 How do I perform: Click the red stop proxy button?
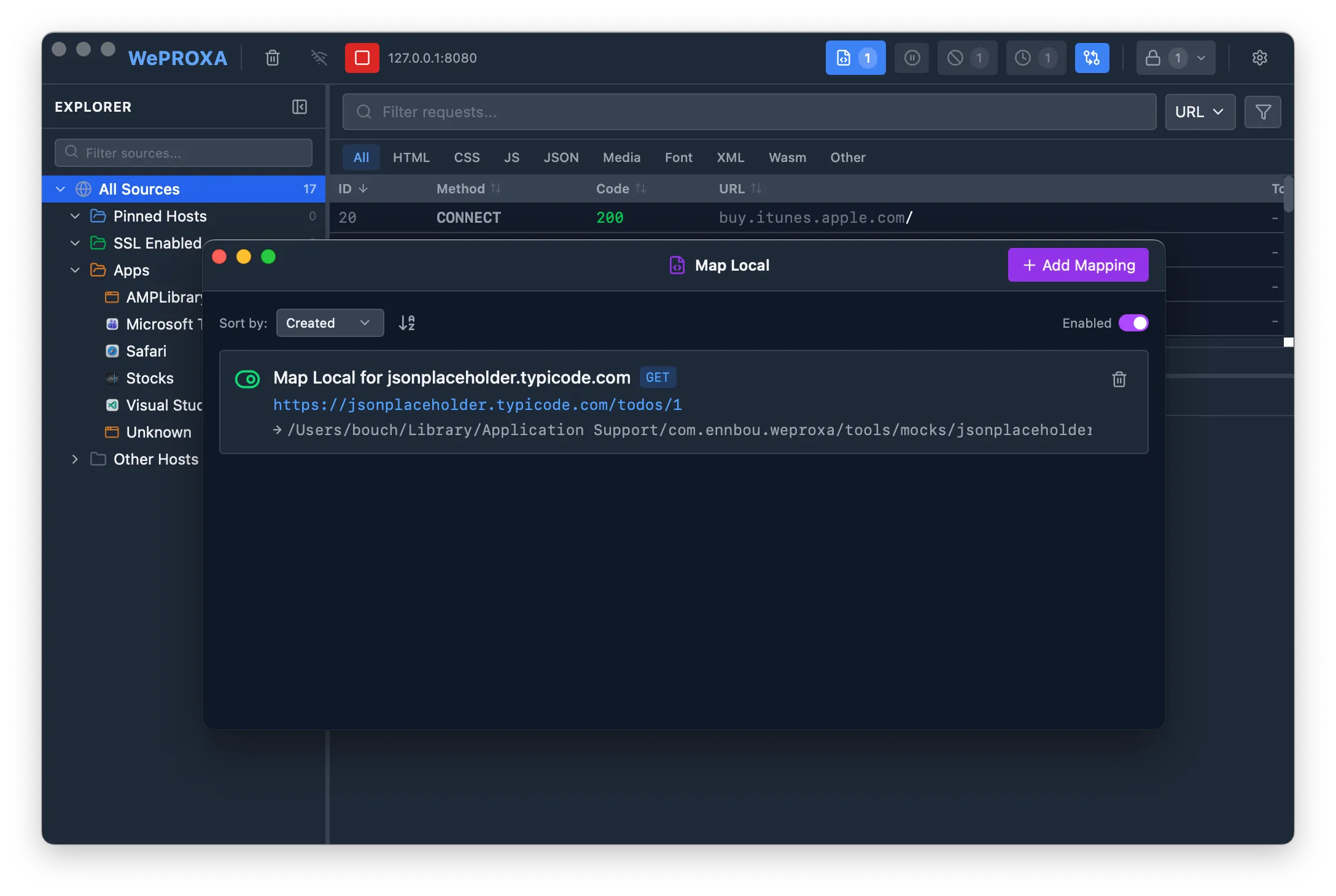(362, 58)
